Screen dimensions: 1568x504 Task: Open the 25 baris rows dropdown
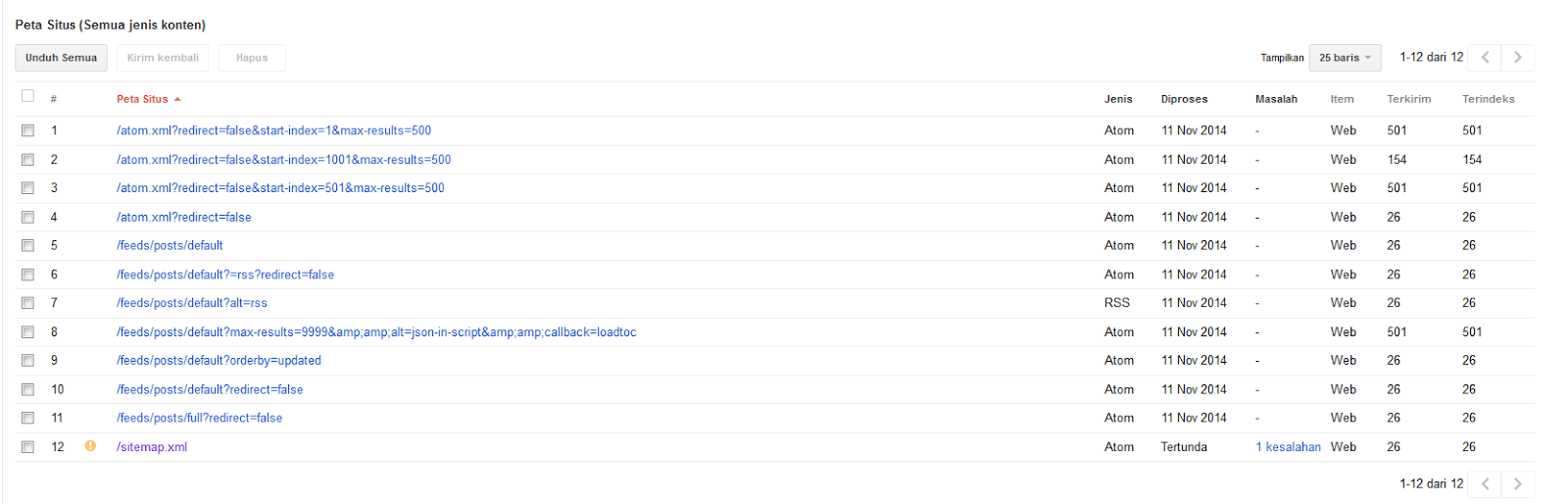coord(1345,58)
